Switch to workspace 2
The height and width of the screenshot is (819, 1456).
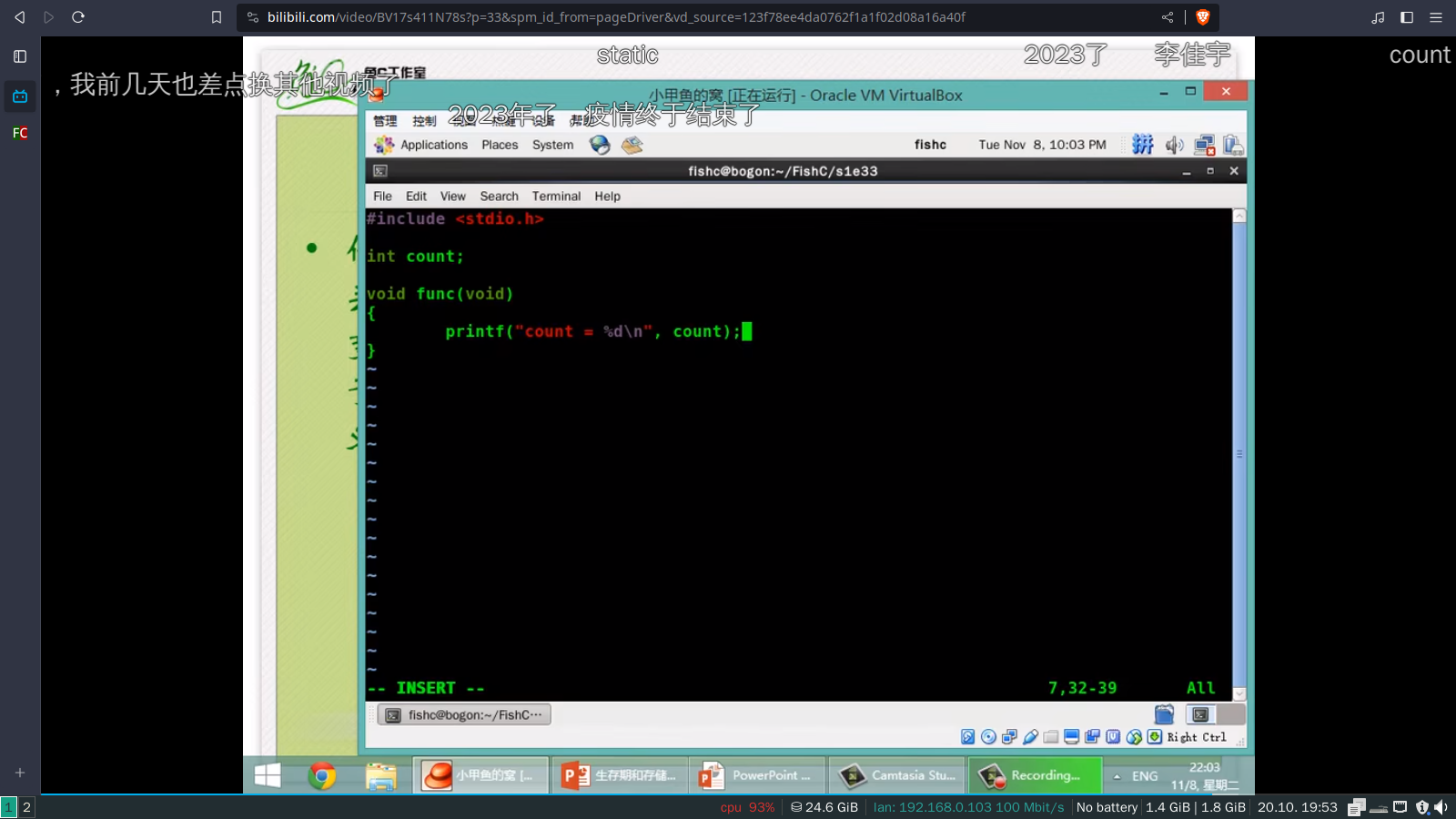pyautogui.click(x=26, y=806)
